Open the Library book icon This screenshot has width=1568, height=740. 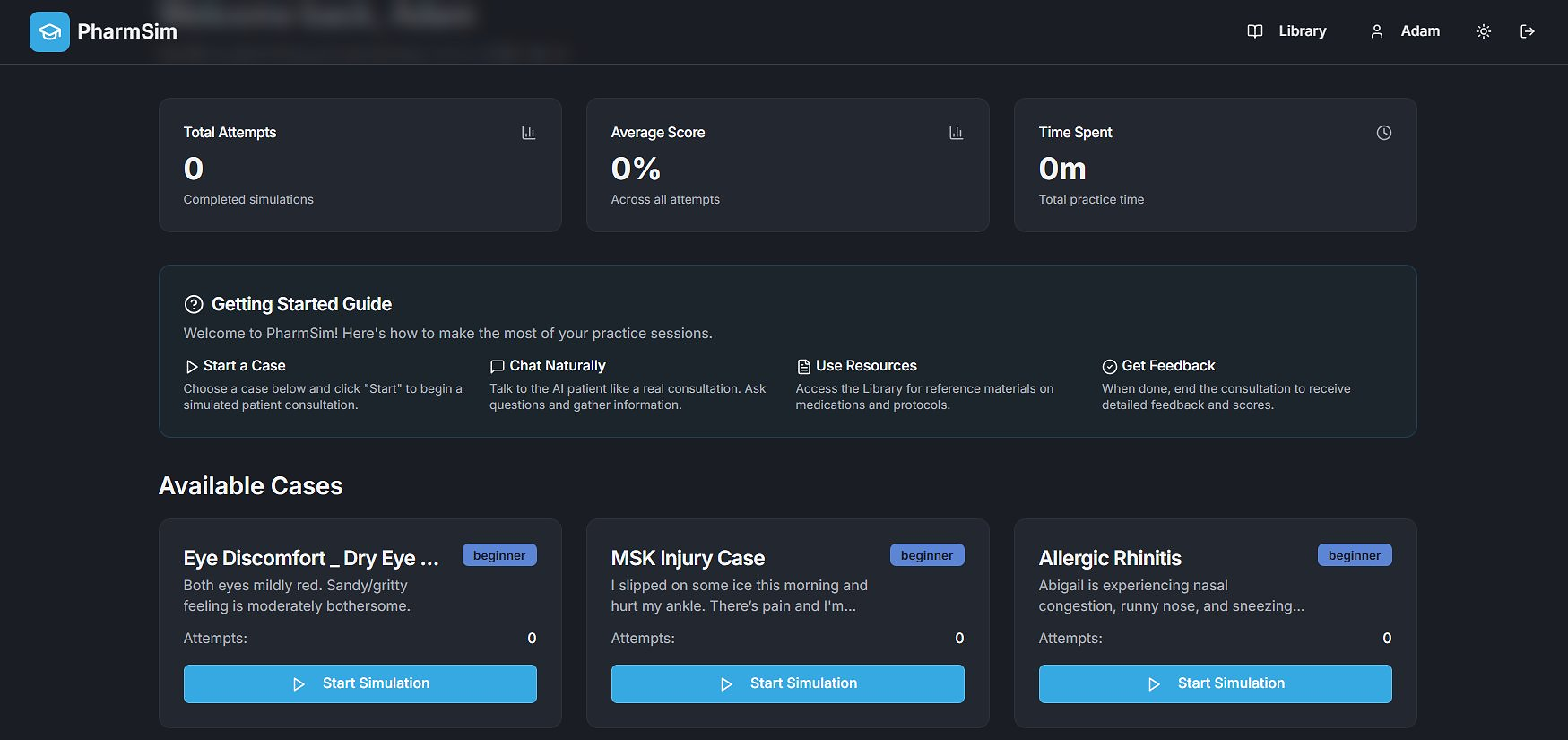tap(1255, 31)
